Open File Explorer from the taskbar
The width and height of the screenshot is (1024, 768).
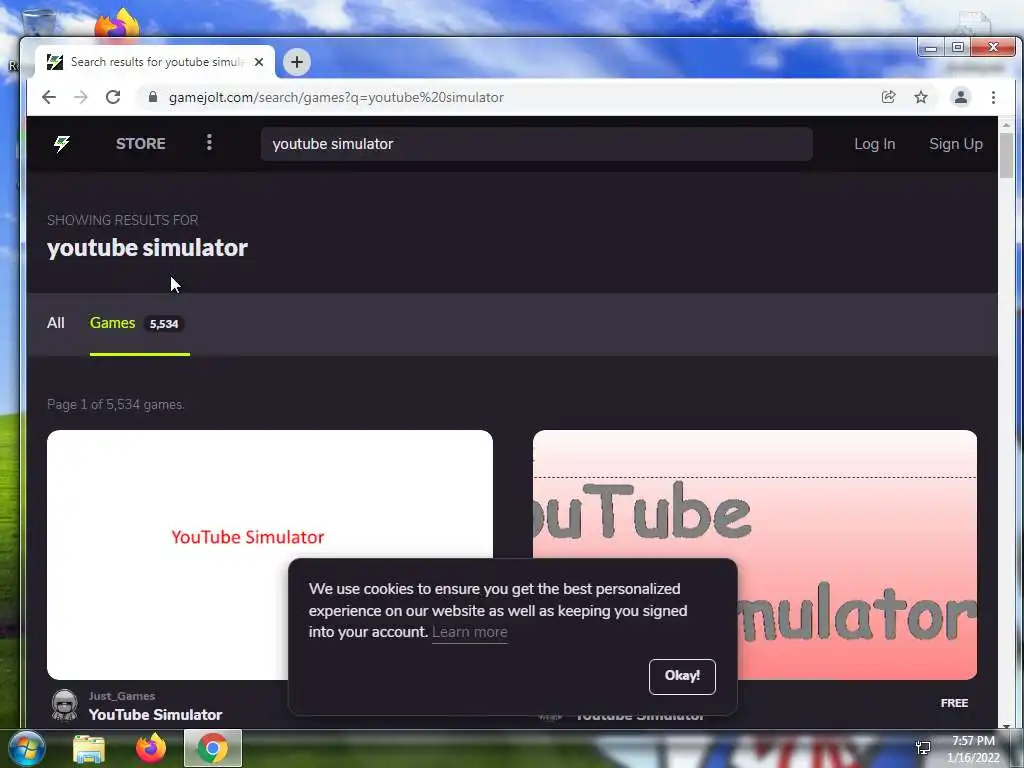point(89,748)
